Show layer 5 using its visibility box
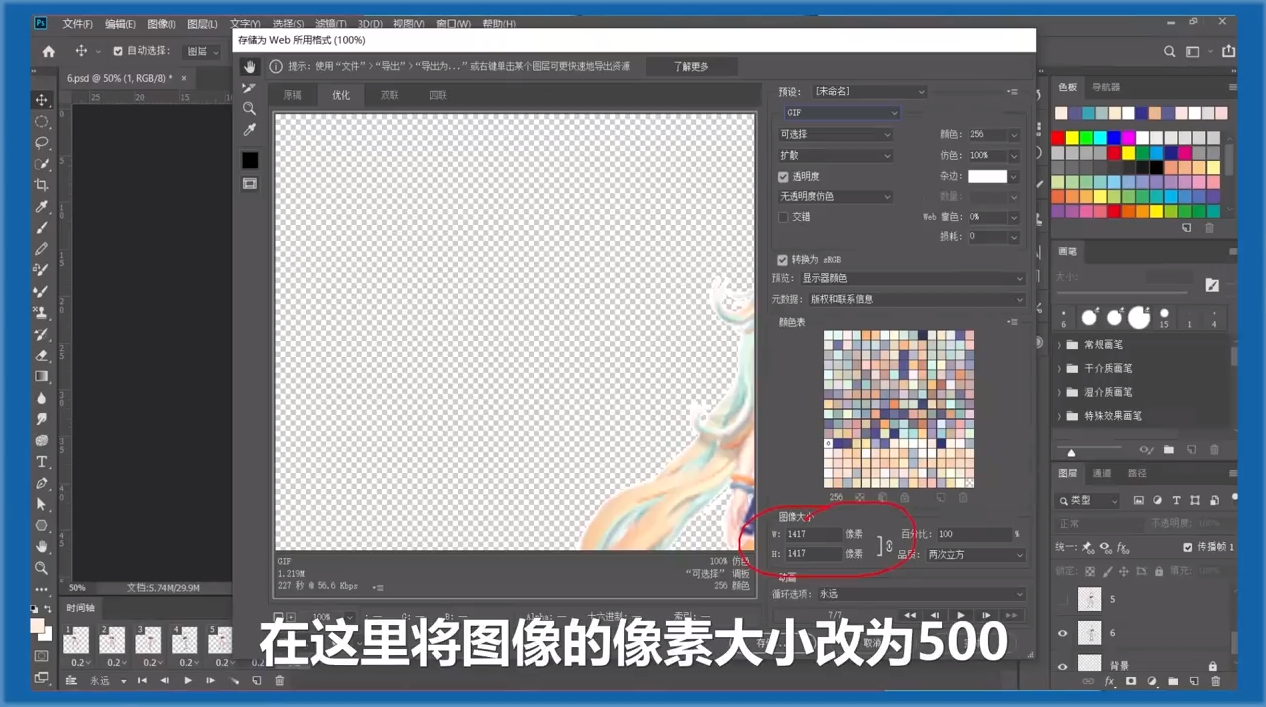Viewport: 1266px width, 707px height. pos(1062,599)
